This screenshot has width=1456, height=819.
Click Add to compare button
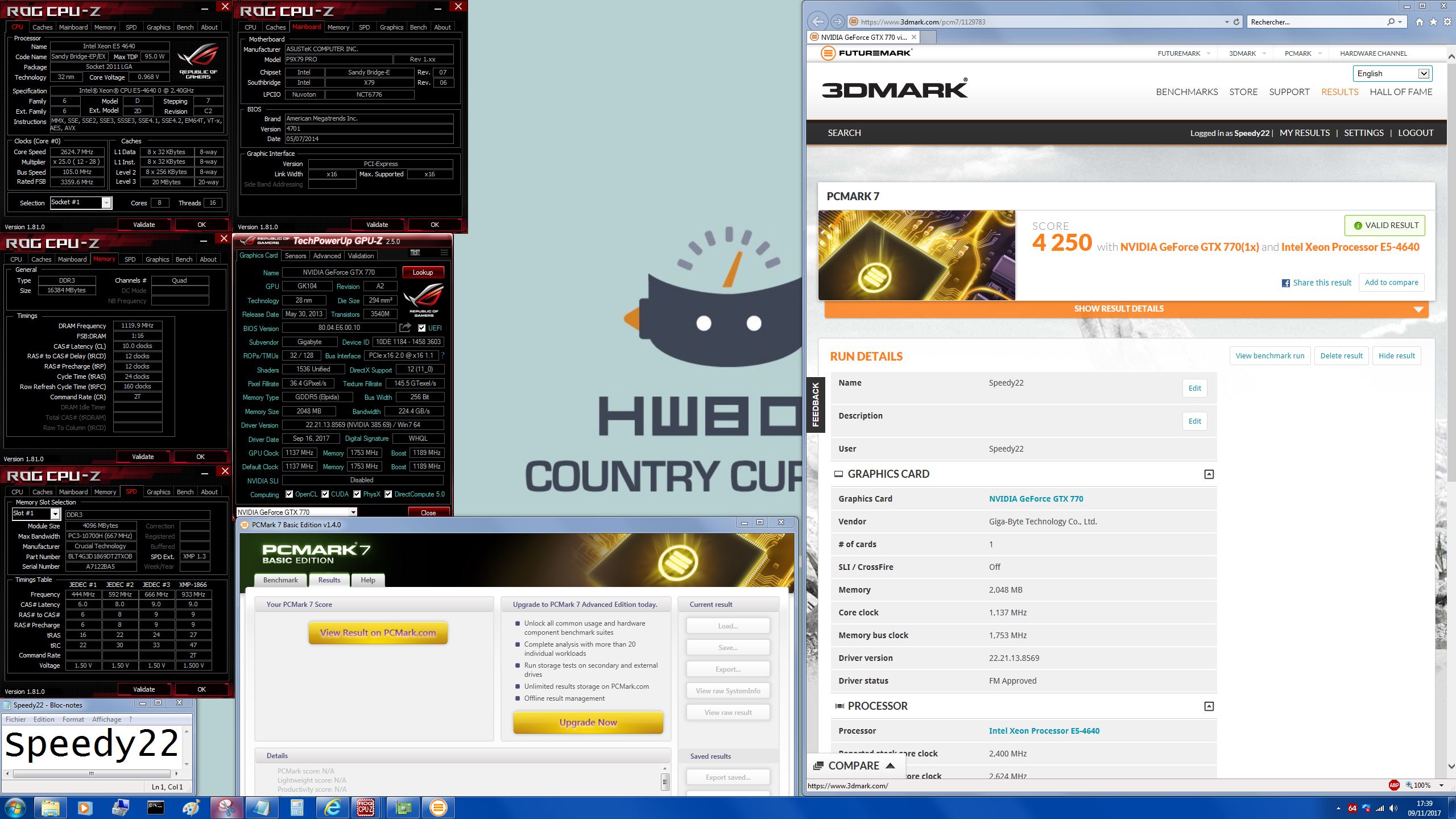coord(1391,283)
